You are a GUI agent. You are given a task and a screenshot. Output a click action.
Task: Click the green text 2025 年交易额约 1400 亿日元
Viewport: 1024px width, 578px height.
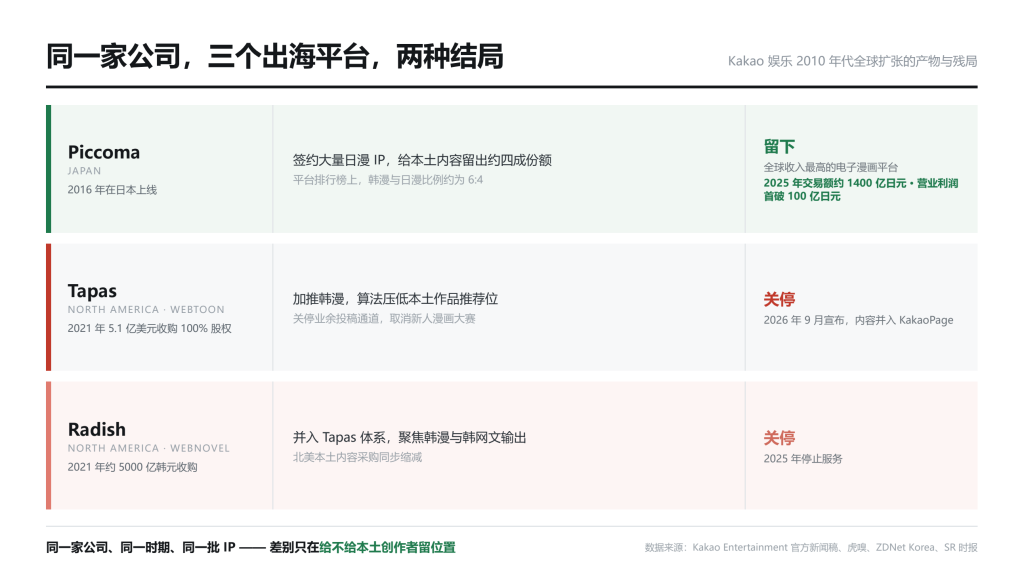(x=835, y=183)
